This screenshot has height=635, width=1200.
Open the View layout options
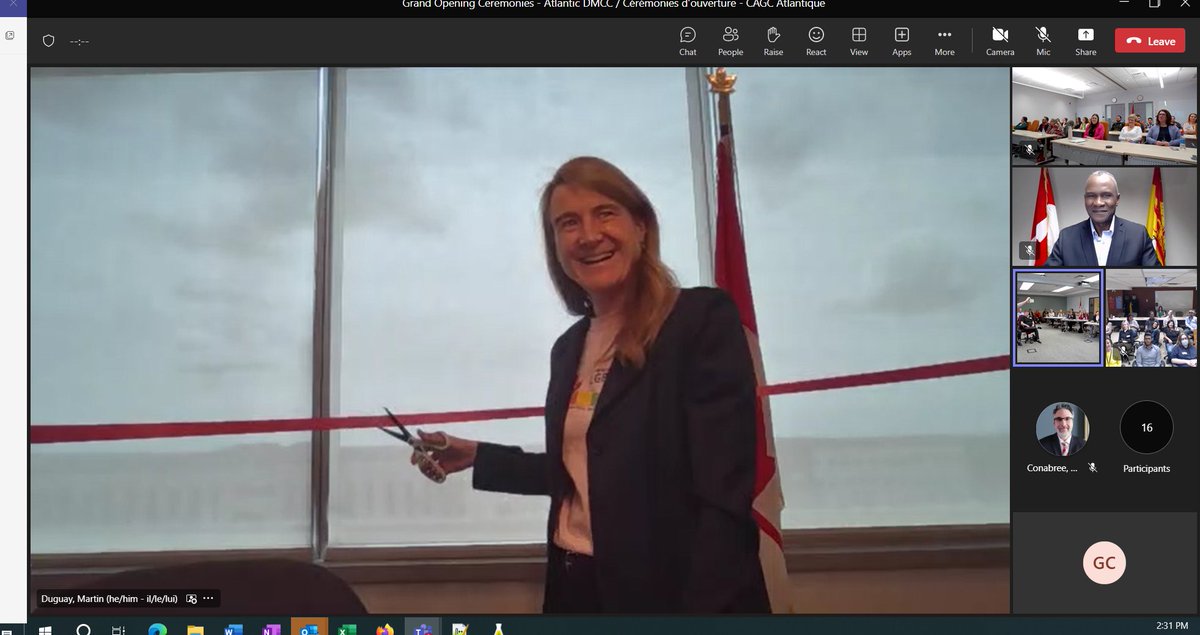pos(859,41)
